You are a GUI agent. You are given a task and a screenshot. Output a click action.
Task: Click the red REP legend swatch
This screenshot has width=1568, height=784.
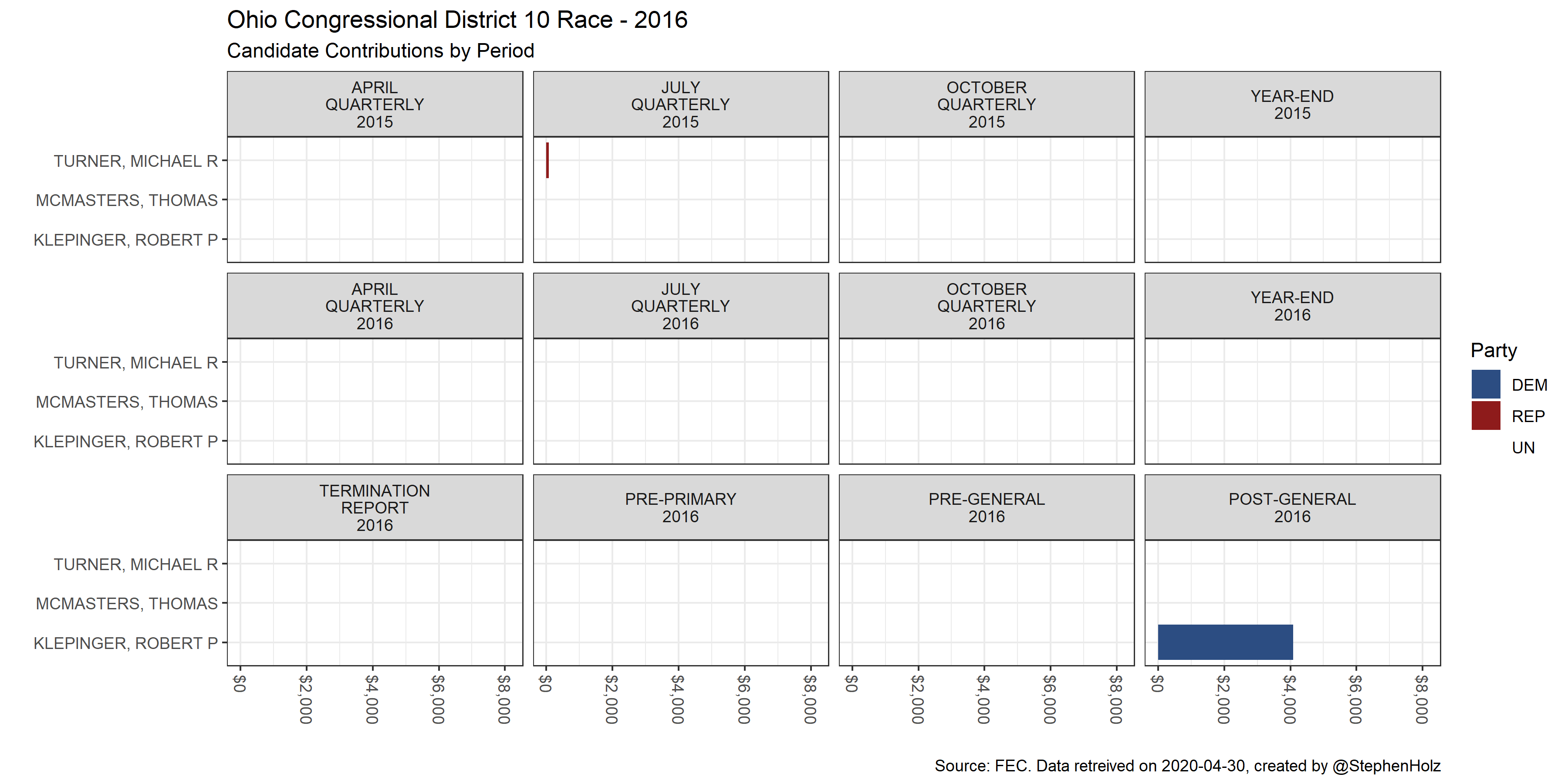1485,416
